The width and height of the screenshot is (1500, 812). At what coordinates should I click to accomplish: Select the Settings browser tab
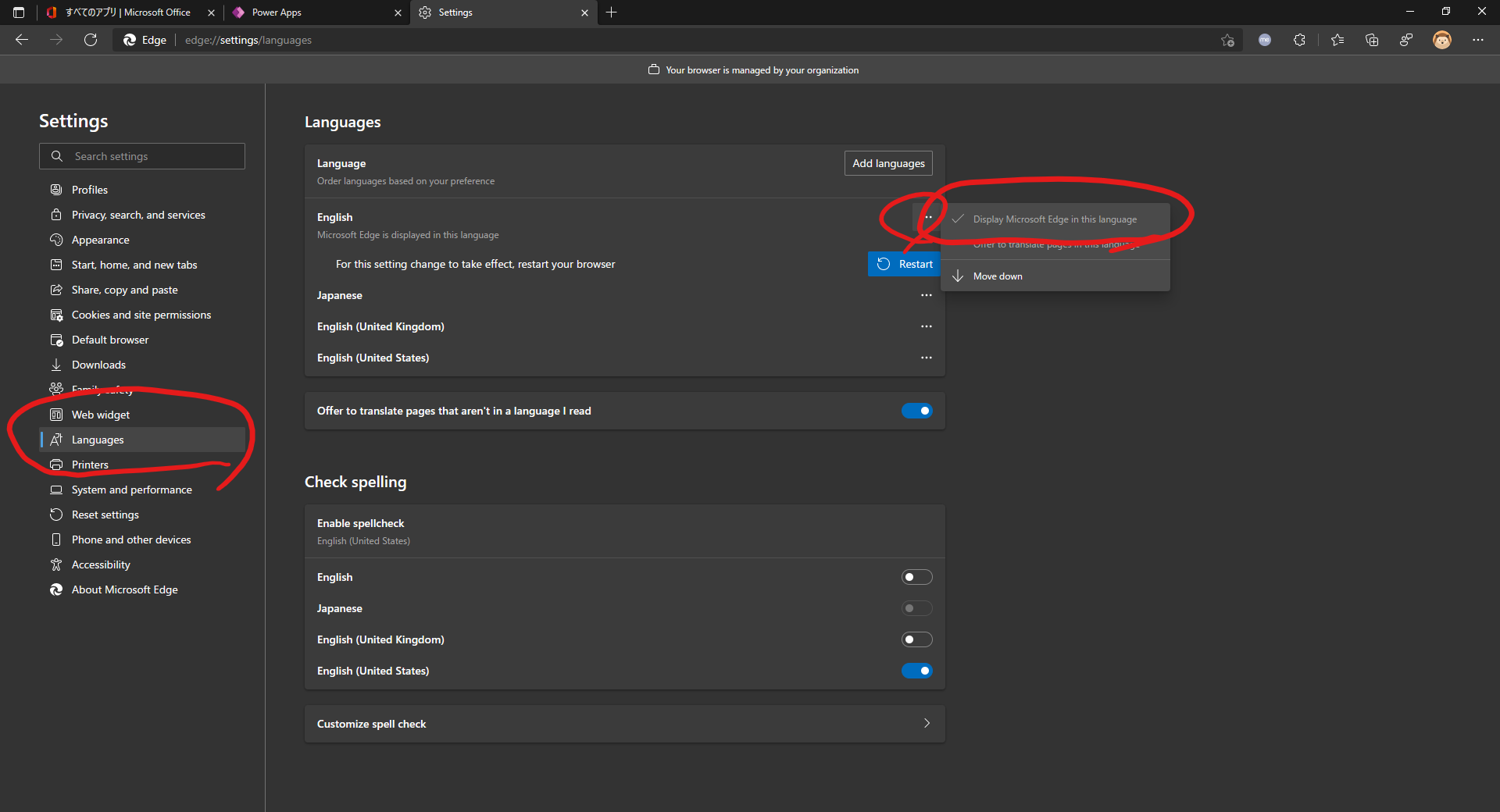[x=504, y=12]
